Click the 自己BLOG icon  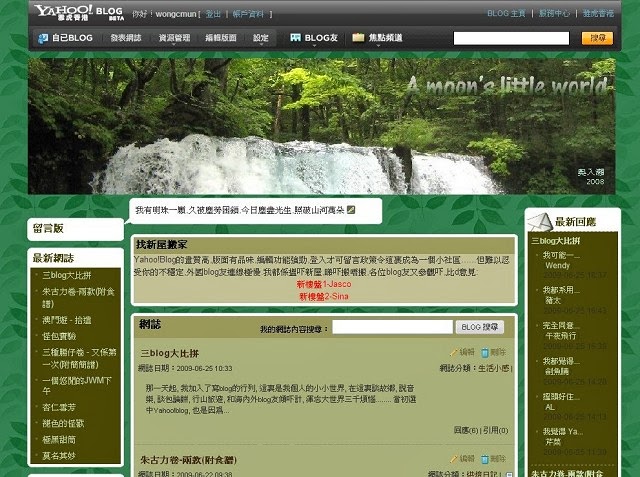(43, 38)
